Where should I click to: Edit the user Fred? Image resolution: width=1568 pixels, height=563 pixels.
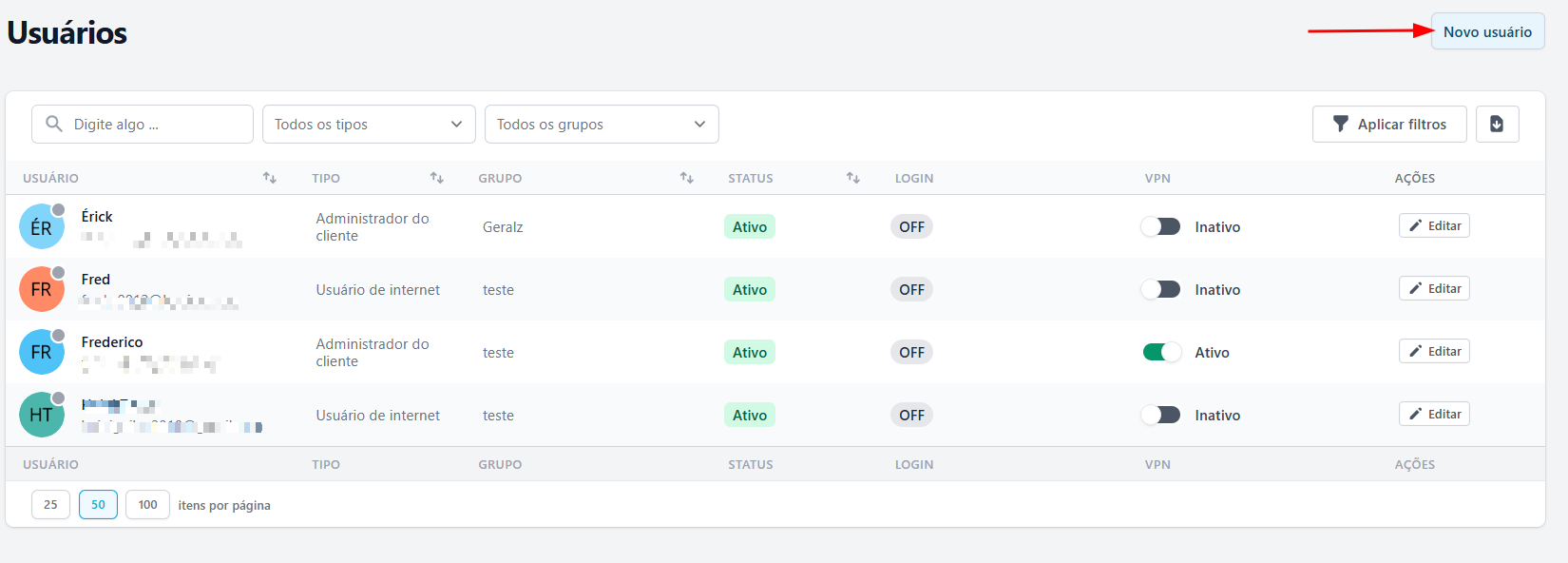[x=1434, y=289]
